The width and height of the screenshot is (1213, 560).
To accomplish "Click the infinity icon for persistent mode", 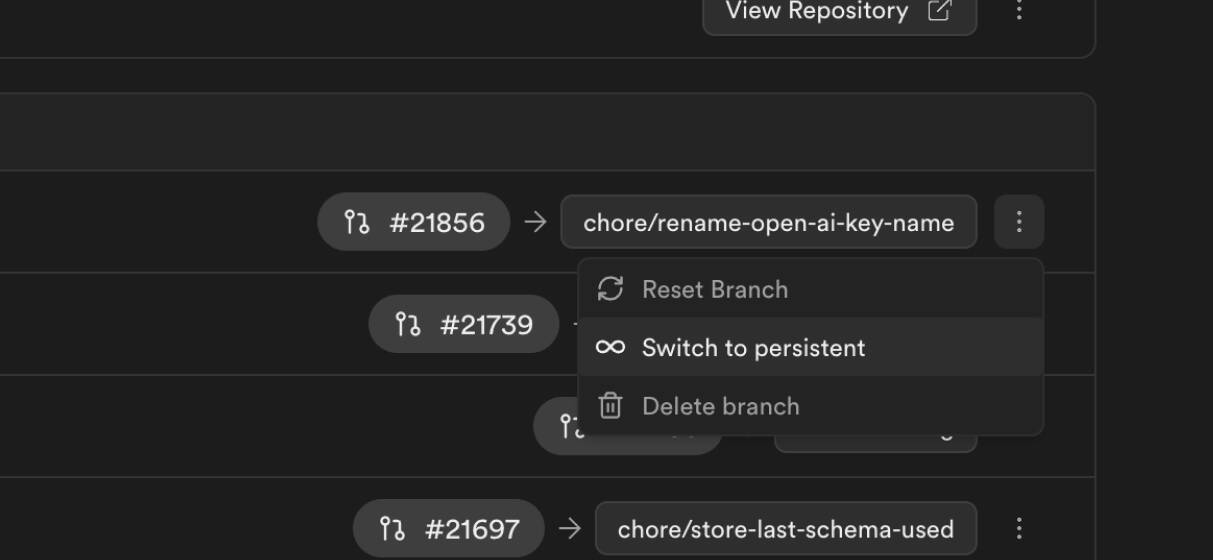I will pos(610,348).
